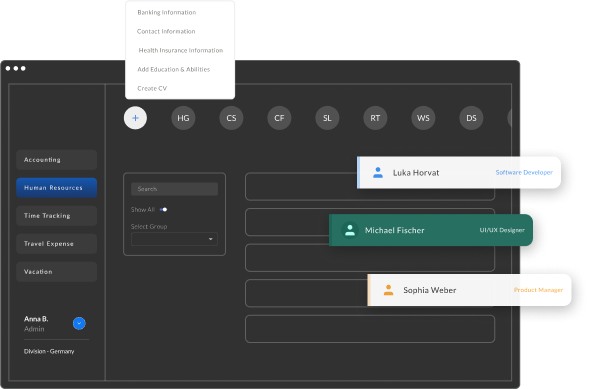Viewport: 589px width, 389px height.
Task: Select the HG avatar circle
Action: 183,118
